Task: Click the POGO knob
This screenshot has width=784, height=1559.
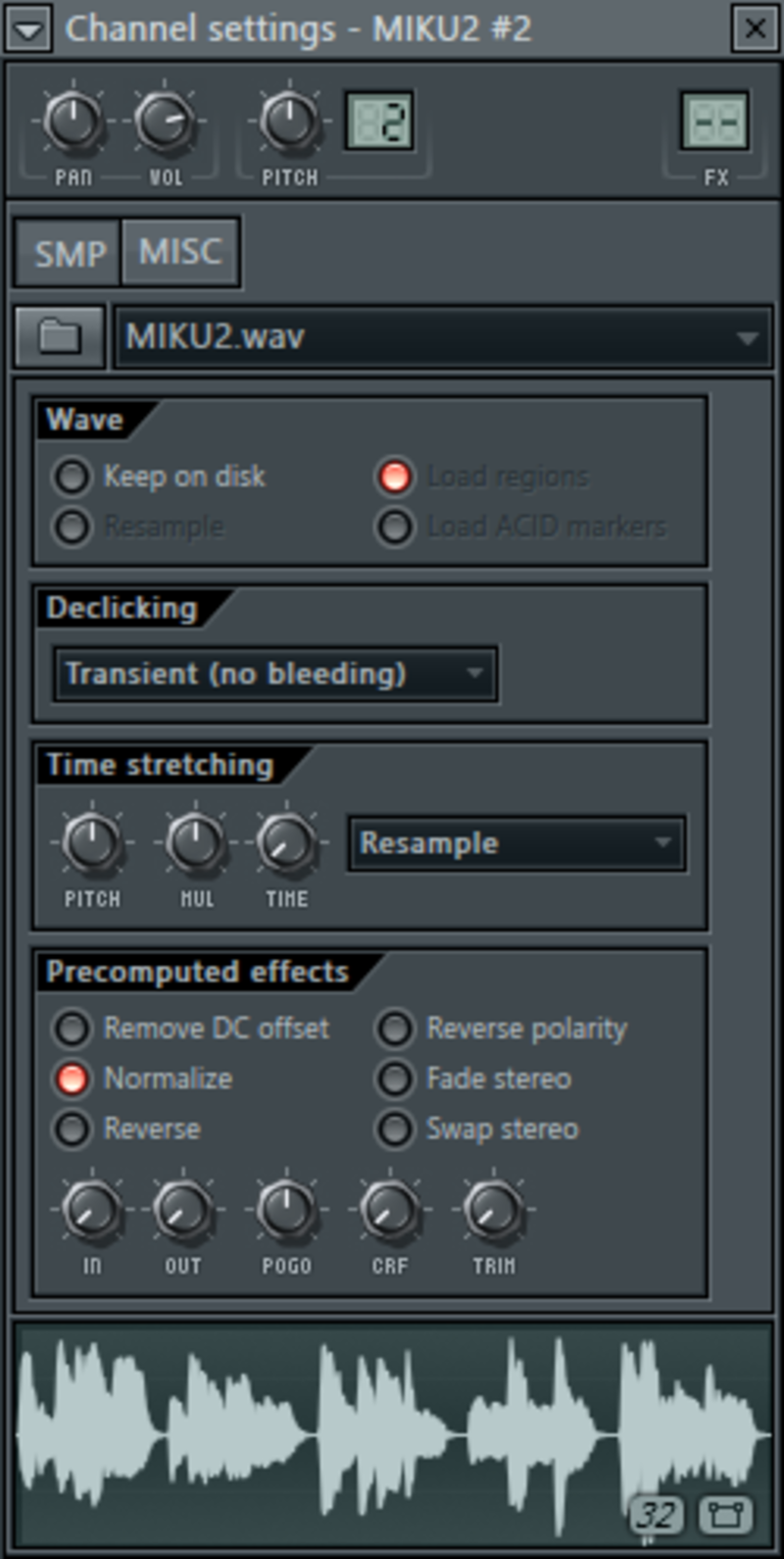Action: click(x=286, y=1210)
